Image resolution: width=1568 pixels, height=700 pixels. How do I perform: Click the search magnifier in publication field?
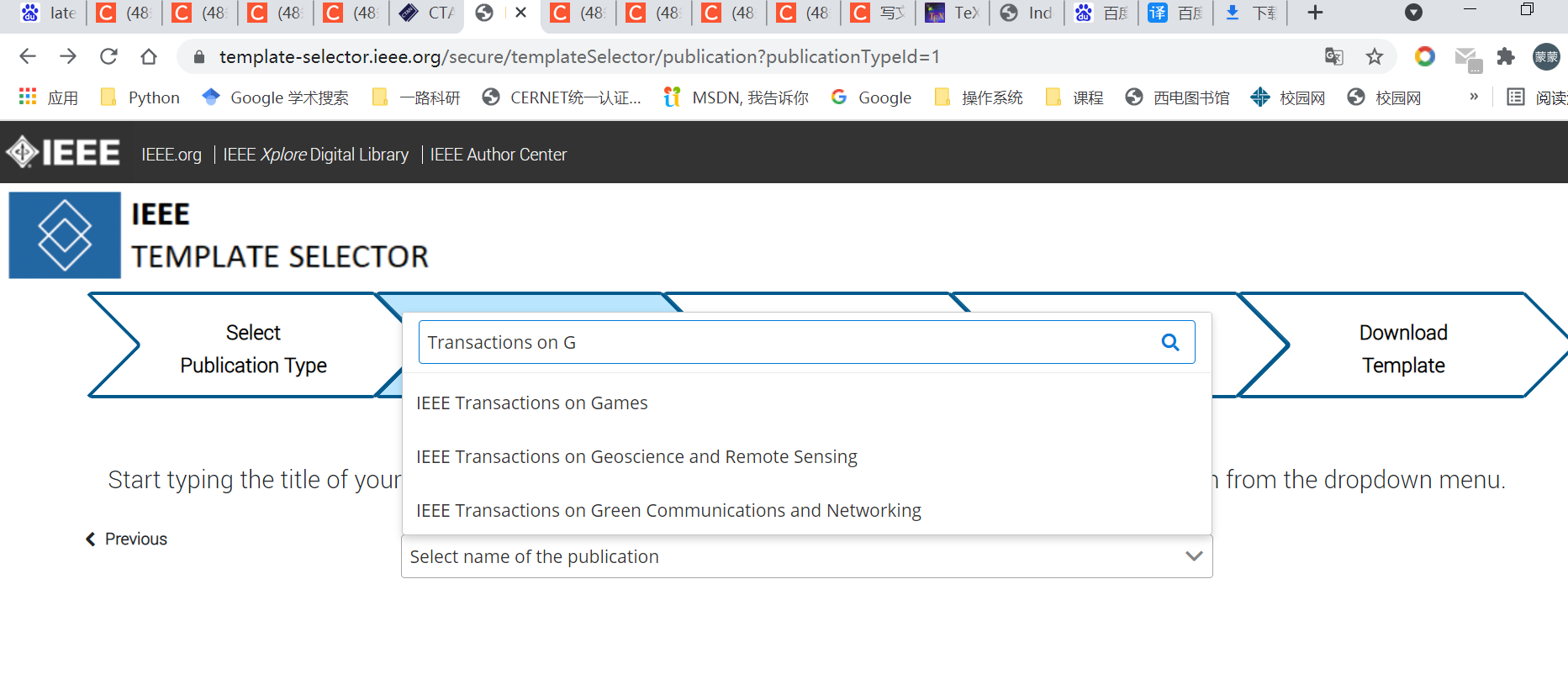click(1170, 342)
